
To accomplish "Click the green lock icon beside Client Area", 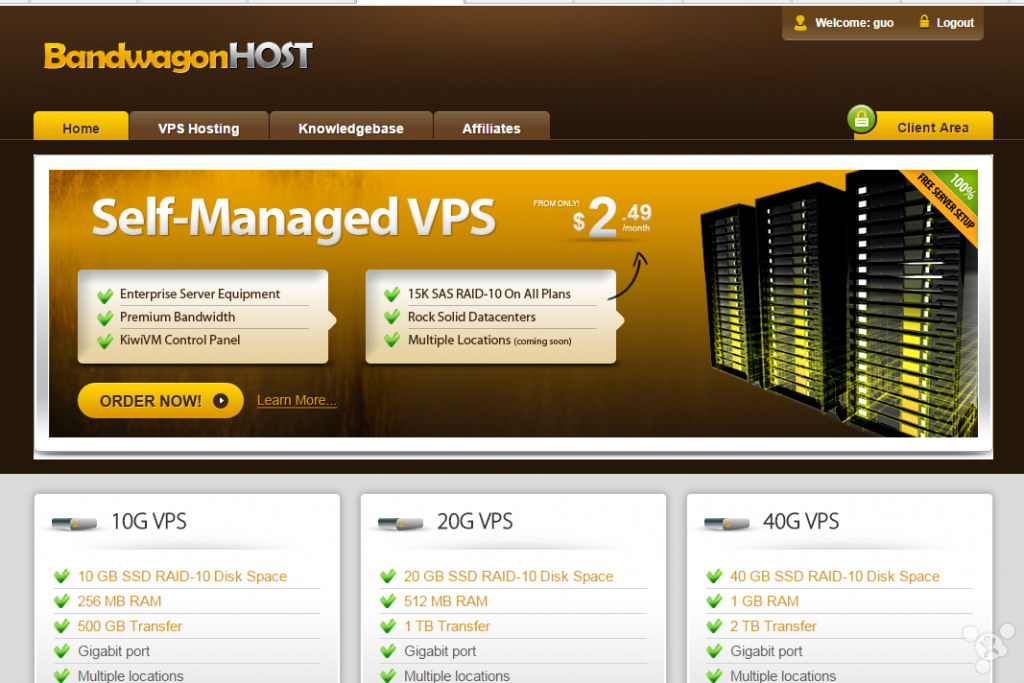I will [x=861, y=119].
